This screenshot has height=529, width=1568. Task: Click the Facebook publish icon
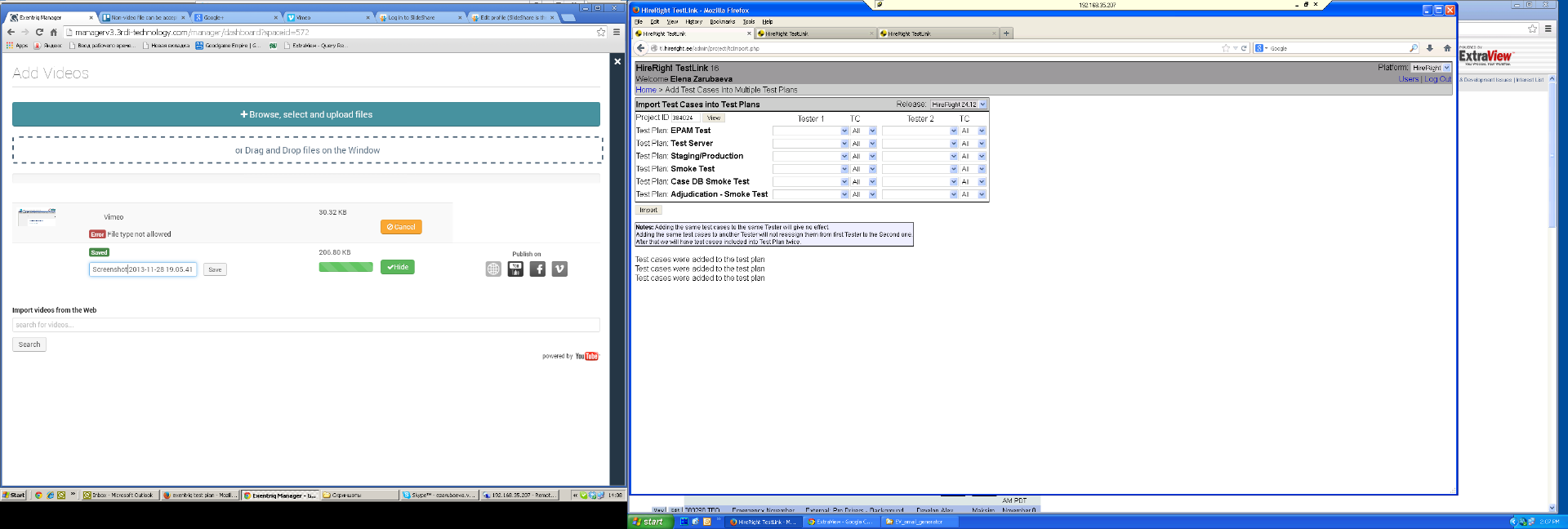pos(537,269)
